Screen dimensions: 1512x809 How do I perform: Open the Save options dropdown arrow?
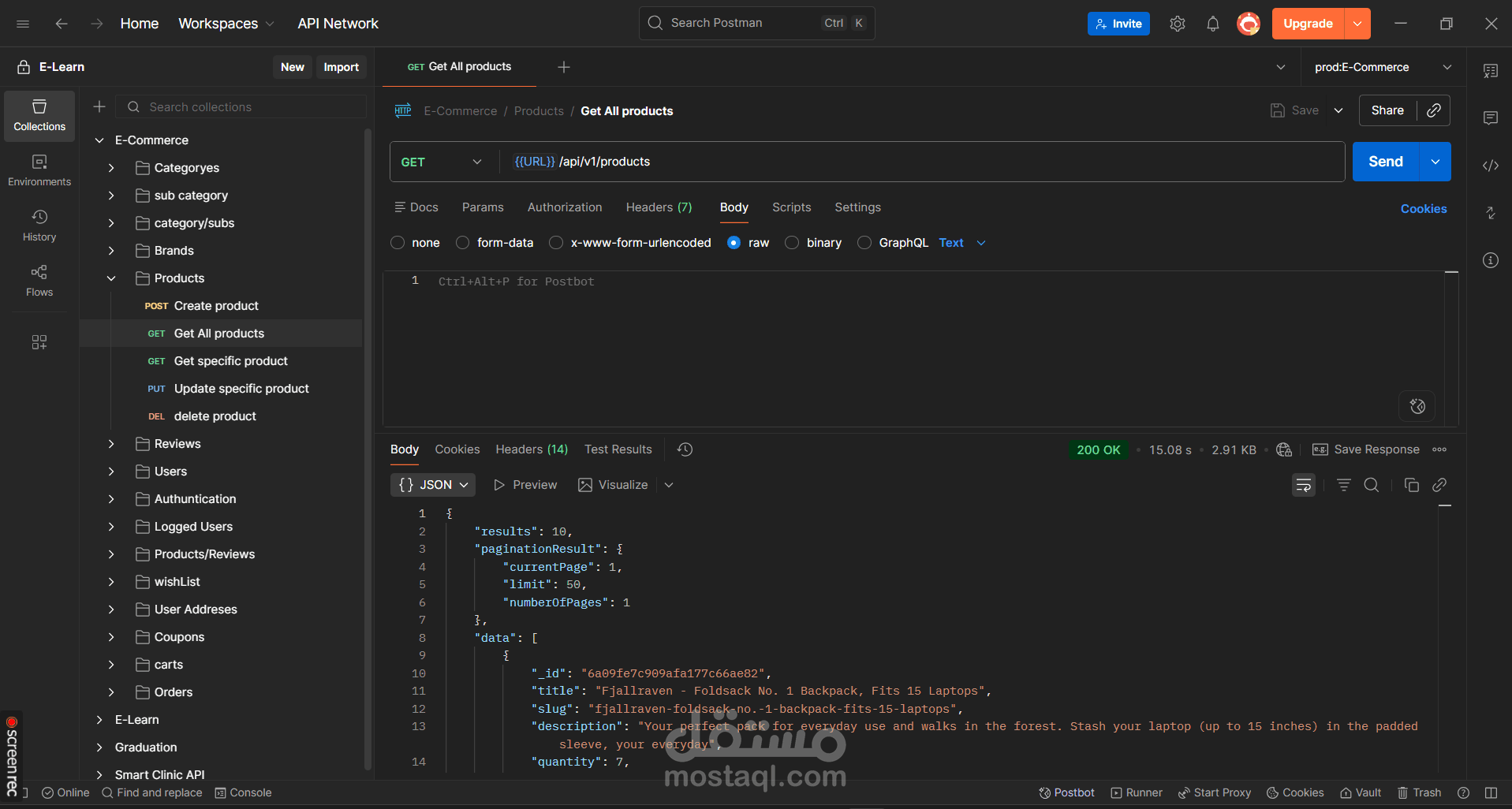pos(1338,110)
